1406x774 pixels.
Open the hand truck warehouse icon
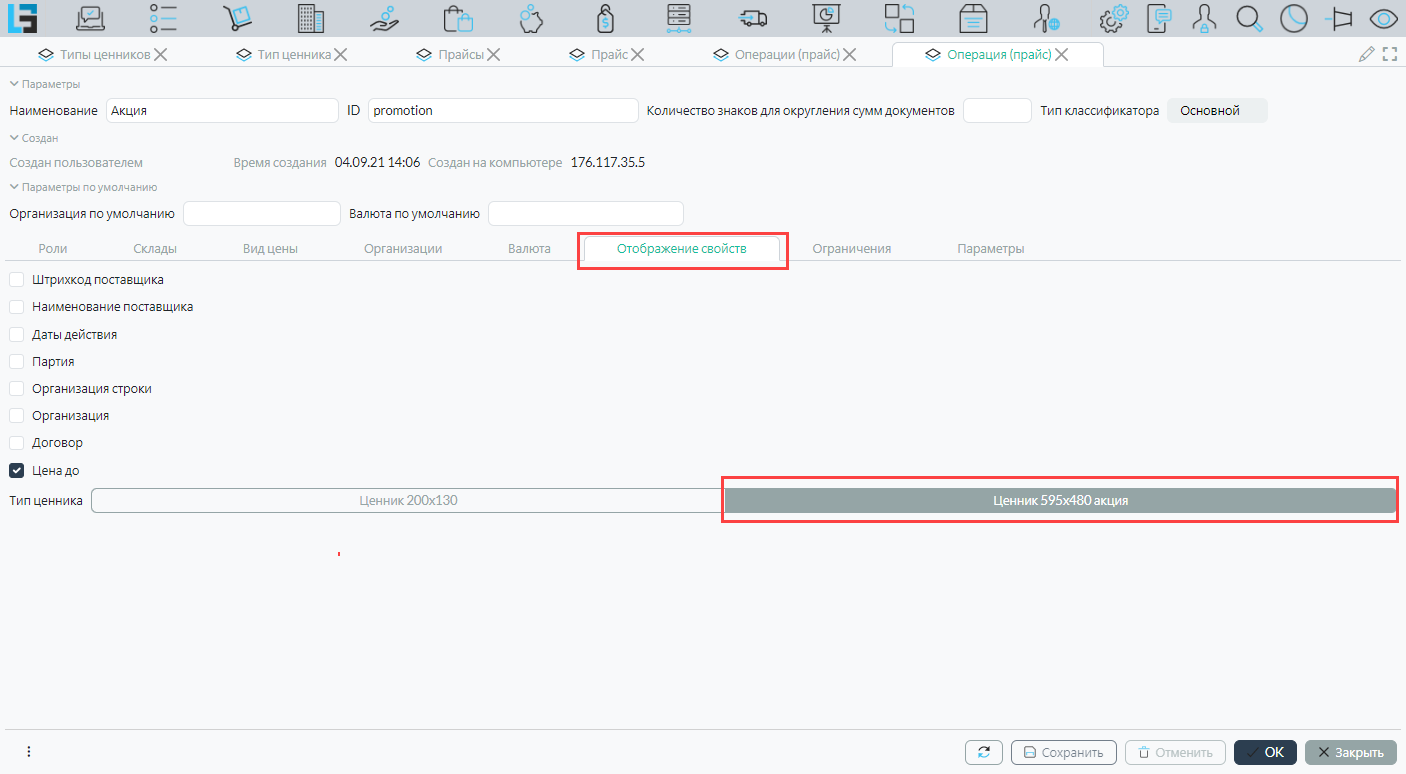pyautogui.click(x=237, y=18)
